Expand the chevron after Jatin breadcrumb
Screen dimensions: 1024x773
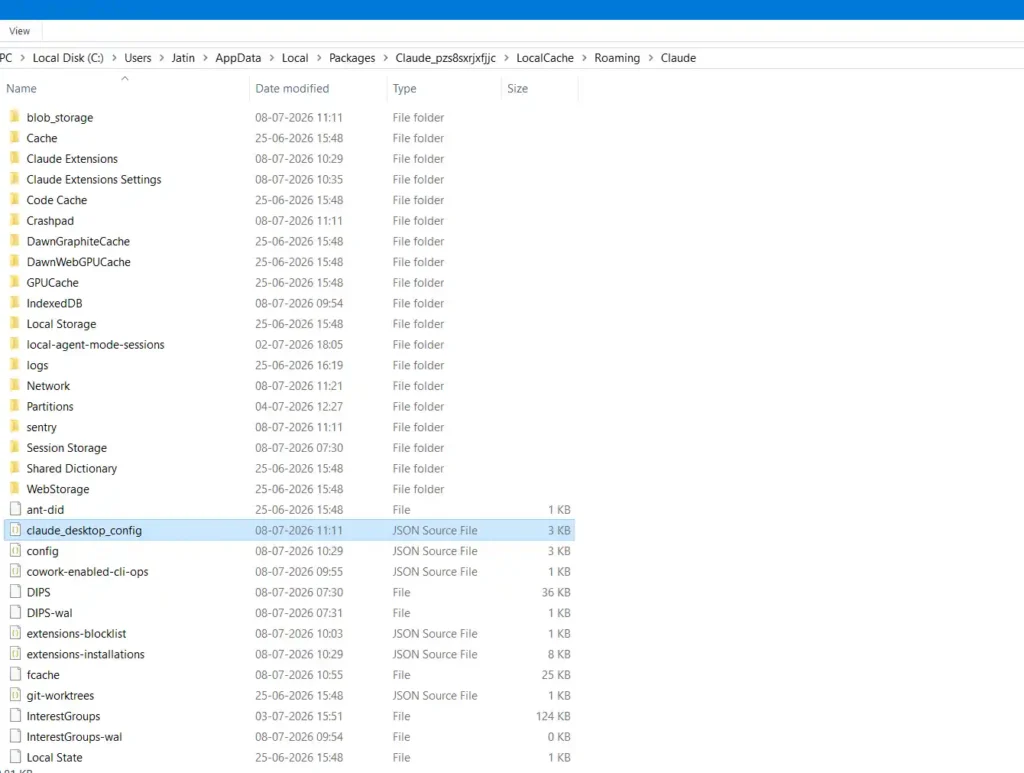tap(205, 57)
